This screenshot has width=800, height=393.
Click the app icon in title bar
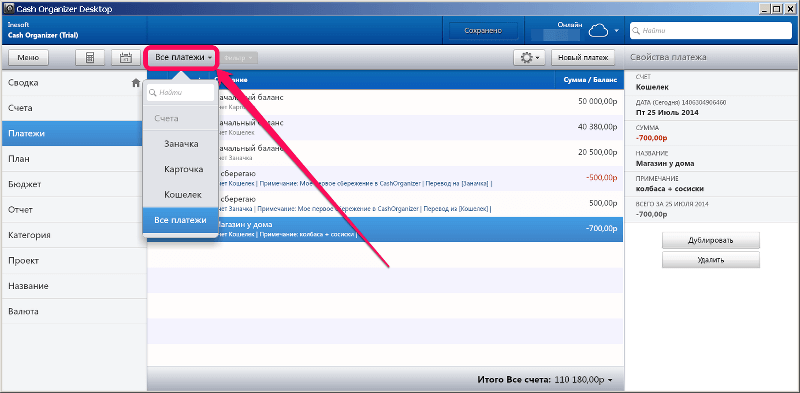point(8,9)
